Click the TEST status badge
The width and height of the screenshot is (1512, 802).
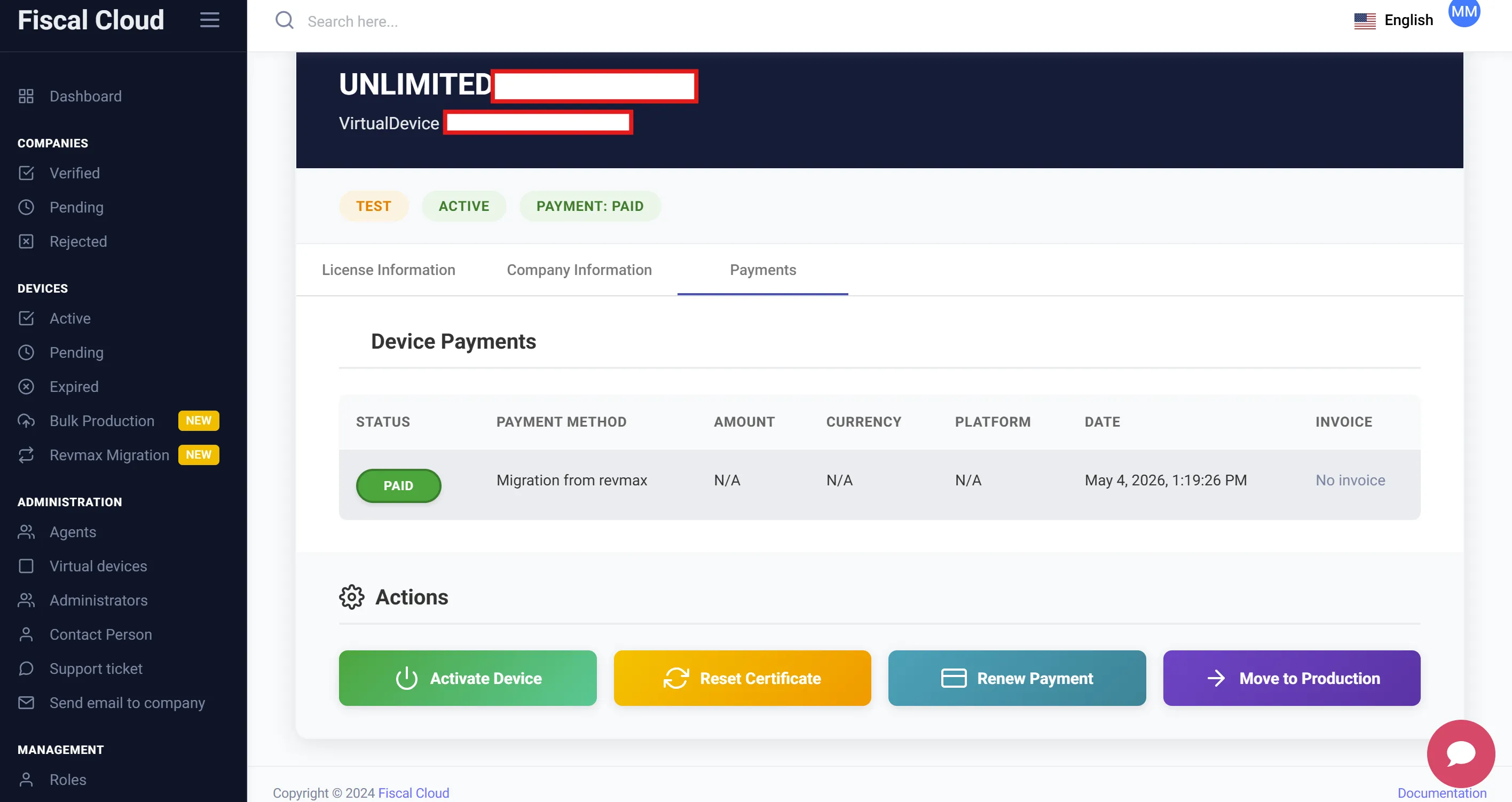tap(373, 206)
